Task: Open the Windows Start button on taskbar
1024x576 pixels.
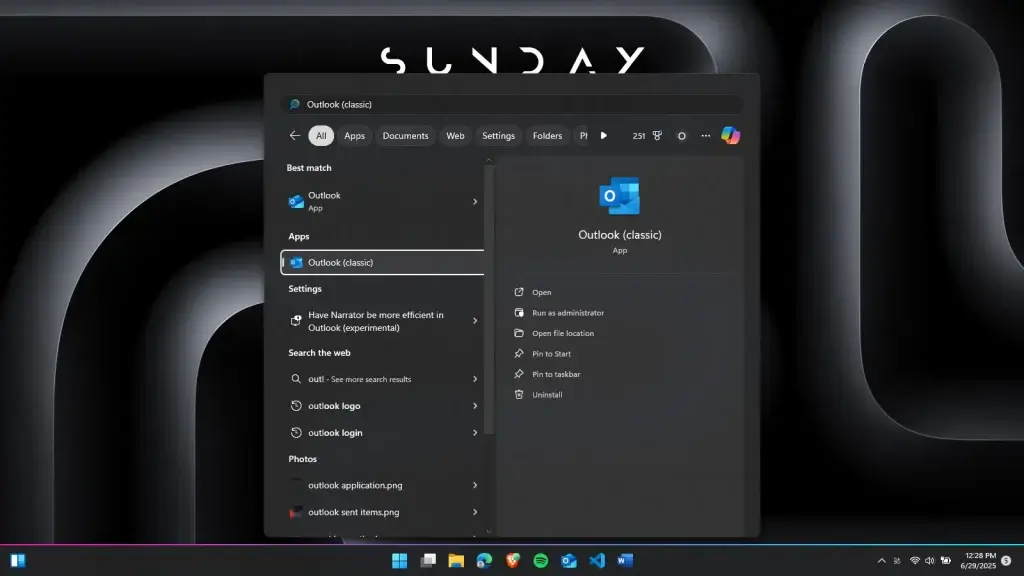Action: (x=400, y=560)
